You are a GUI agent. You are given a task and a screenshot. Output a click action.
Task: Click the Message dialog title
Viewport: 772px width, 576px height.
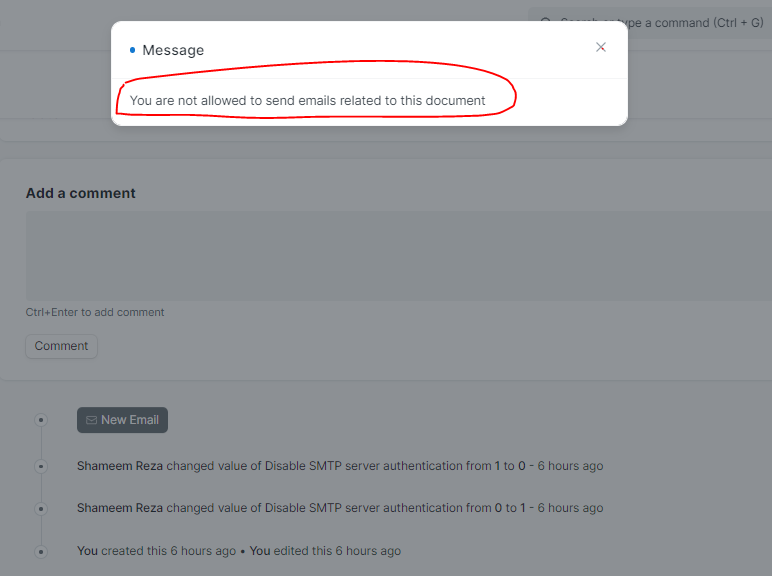coord(173,50)
